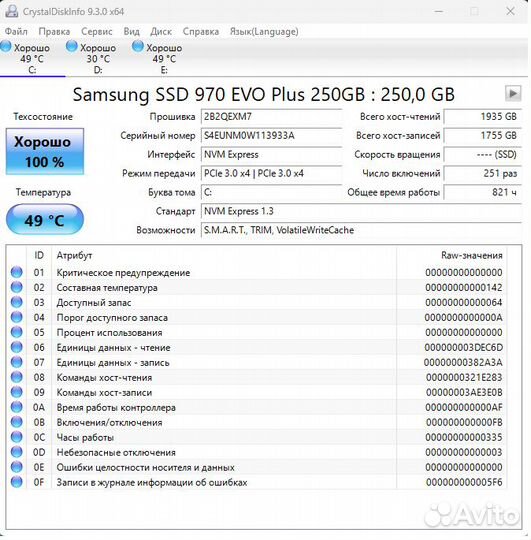Viewport: 531px width, 540px height.
Task: Click the Атрибут column header
Action: pos(74,256)
